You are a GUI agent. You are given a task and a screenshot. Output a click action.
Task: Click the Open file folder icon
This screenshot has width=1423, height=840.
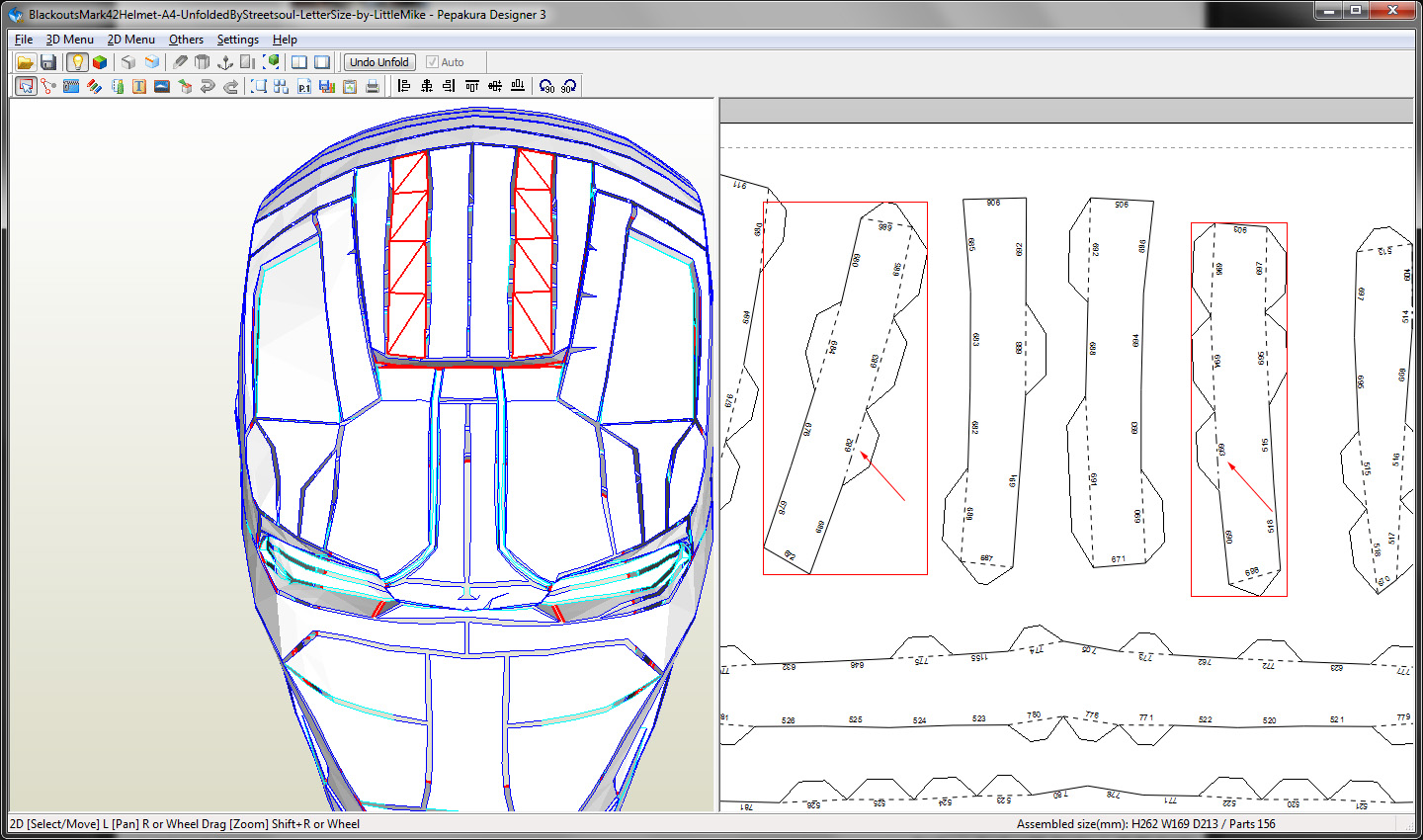pyautogui.click(x=26, y=62)
